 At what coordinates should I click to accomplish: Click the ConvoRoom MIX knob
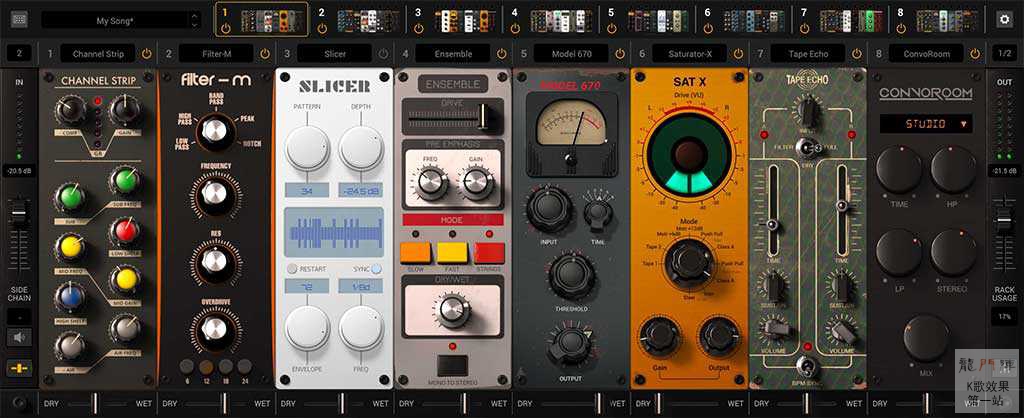click(925, 338)
